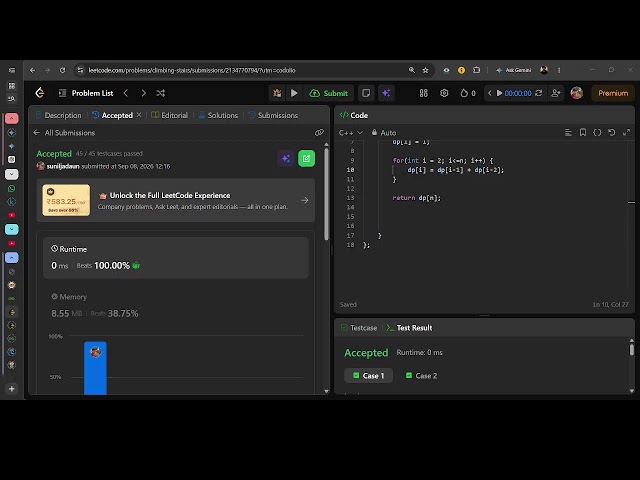Copy submission link icon
Screen dimensions: 640x480
319,132
